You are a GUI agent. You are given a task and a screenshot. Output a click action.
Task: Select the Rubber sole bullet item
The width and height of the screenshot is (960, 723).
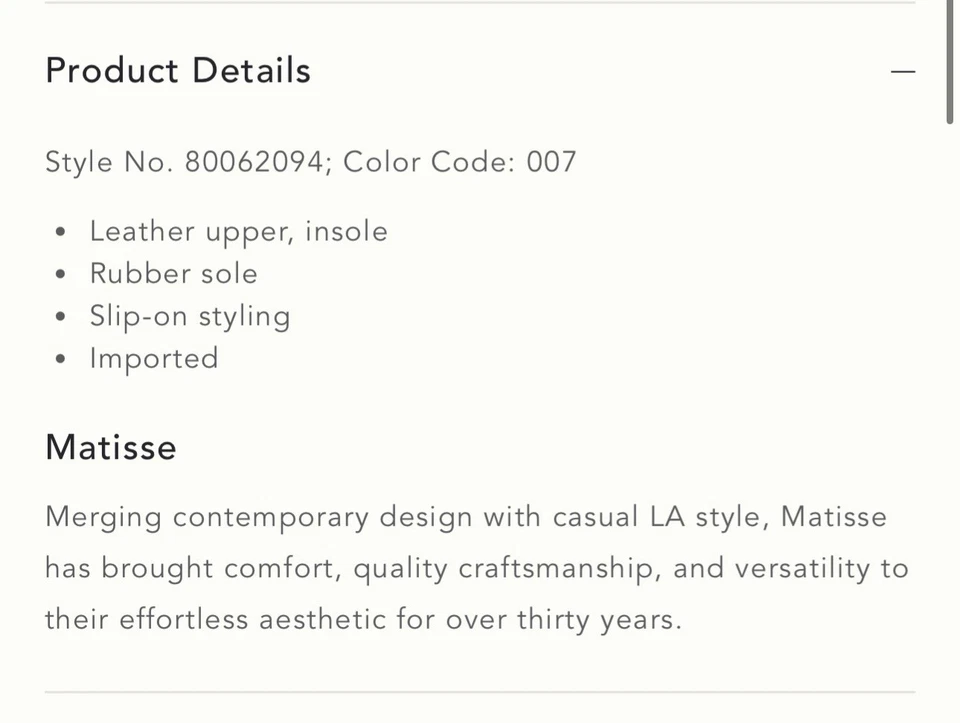tap(173, 273)
